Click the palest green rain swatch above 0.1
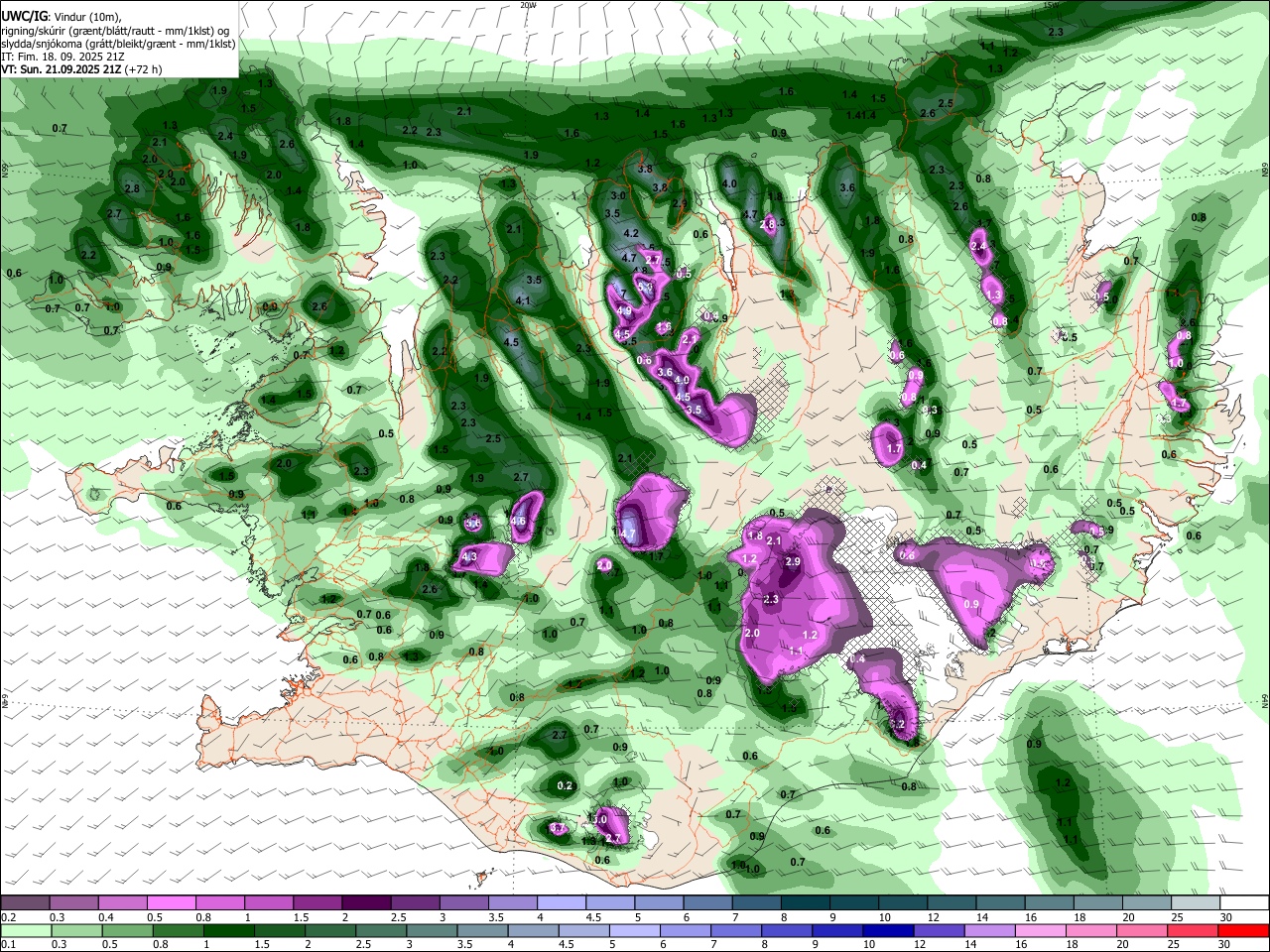 coord(25,930)
